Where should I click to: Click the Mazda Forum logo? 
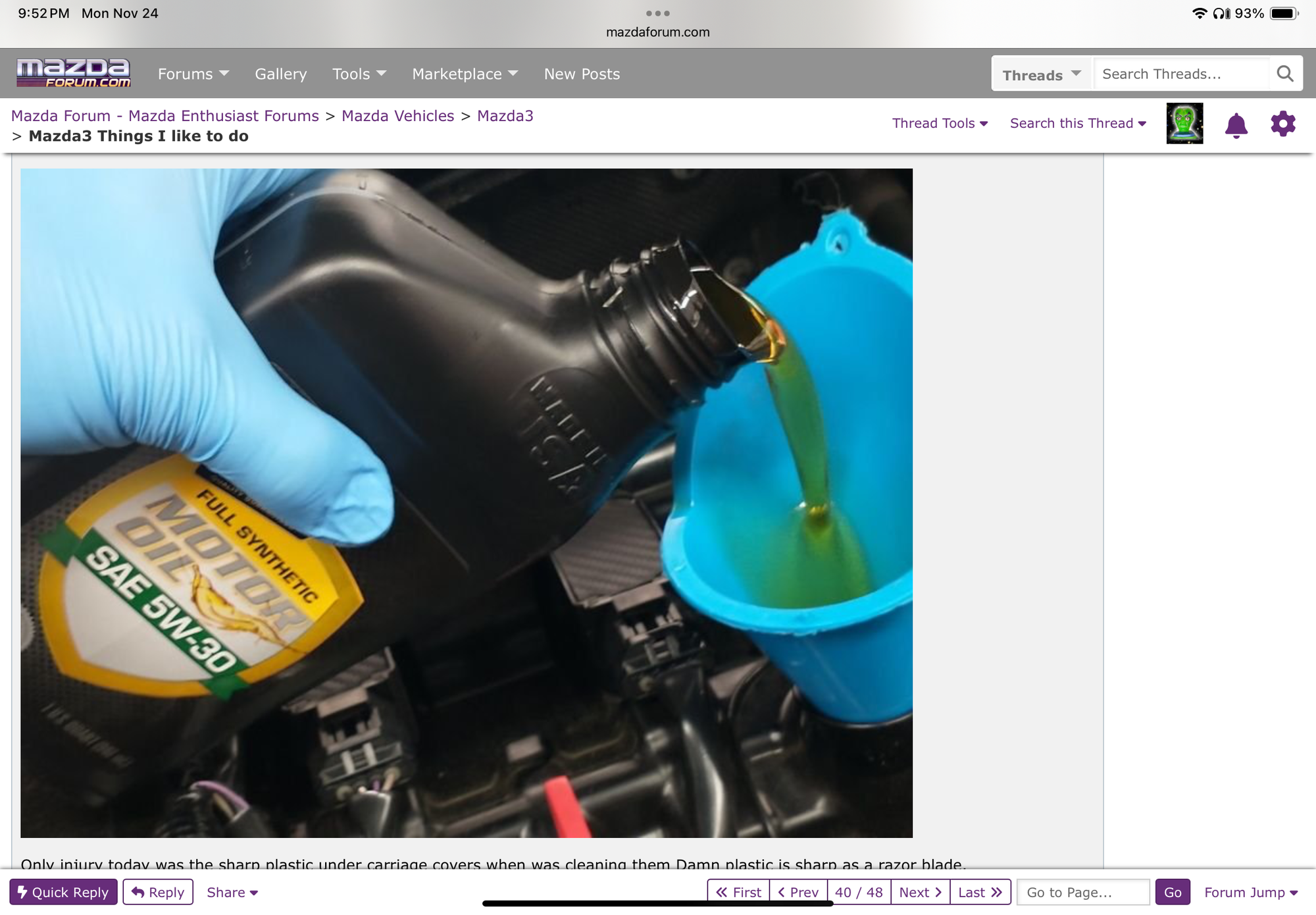coord(74,73)
